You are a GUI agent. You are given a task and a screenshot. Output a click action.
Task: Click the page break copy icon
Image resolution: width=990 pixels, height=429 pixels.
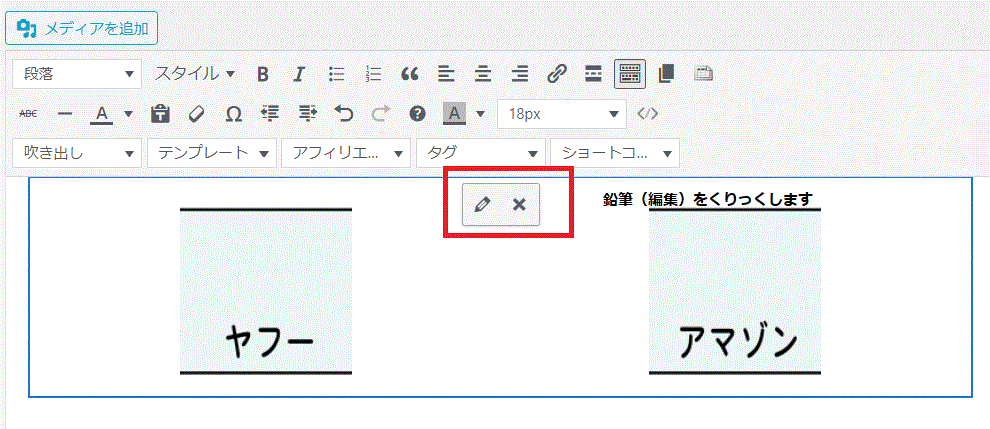[x=666, y=75]
